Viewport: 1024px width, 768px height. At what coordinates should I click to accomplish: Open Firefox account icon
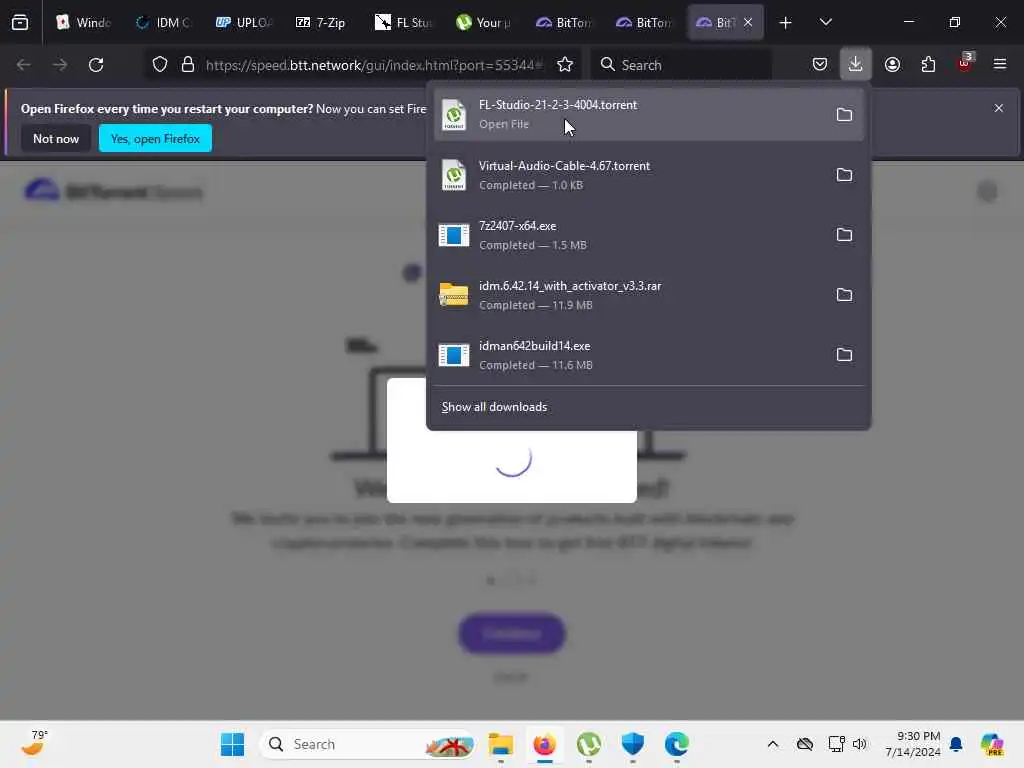click(x=892, y=65)
